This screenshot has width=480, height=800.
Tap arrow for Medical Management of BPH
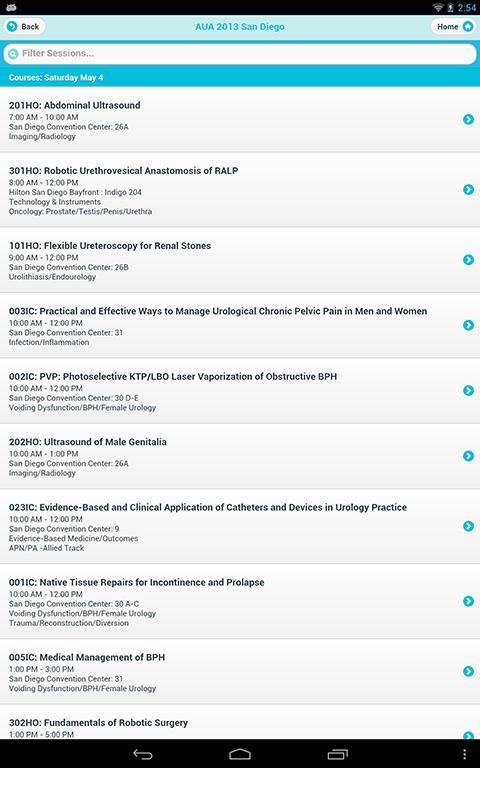pyautogui.click(x=468, y=671)
